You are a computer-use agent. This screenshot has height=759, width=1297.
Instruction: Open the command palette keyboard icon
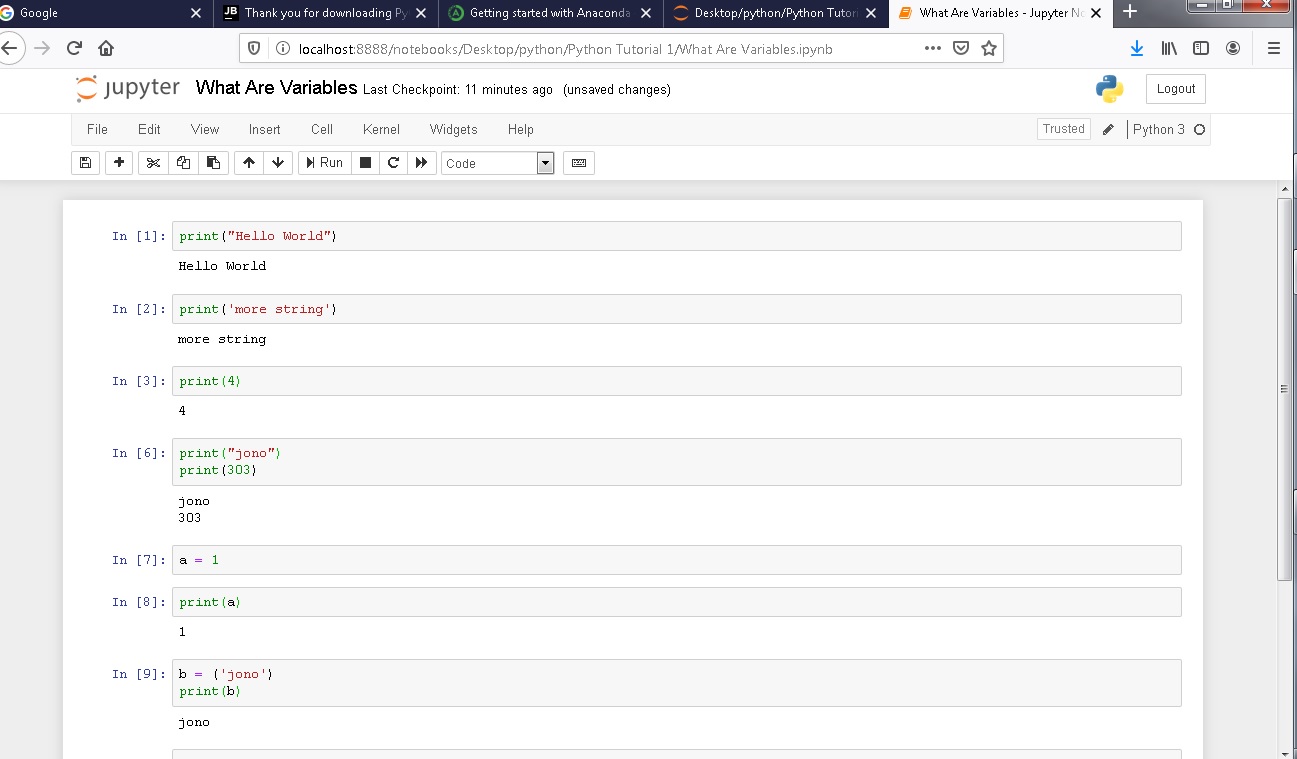578,162
